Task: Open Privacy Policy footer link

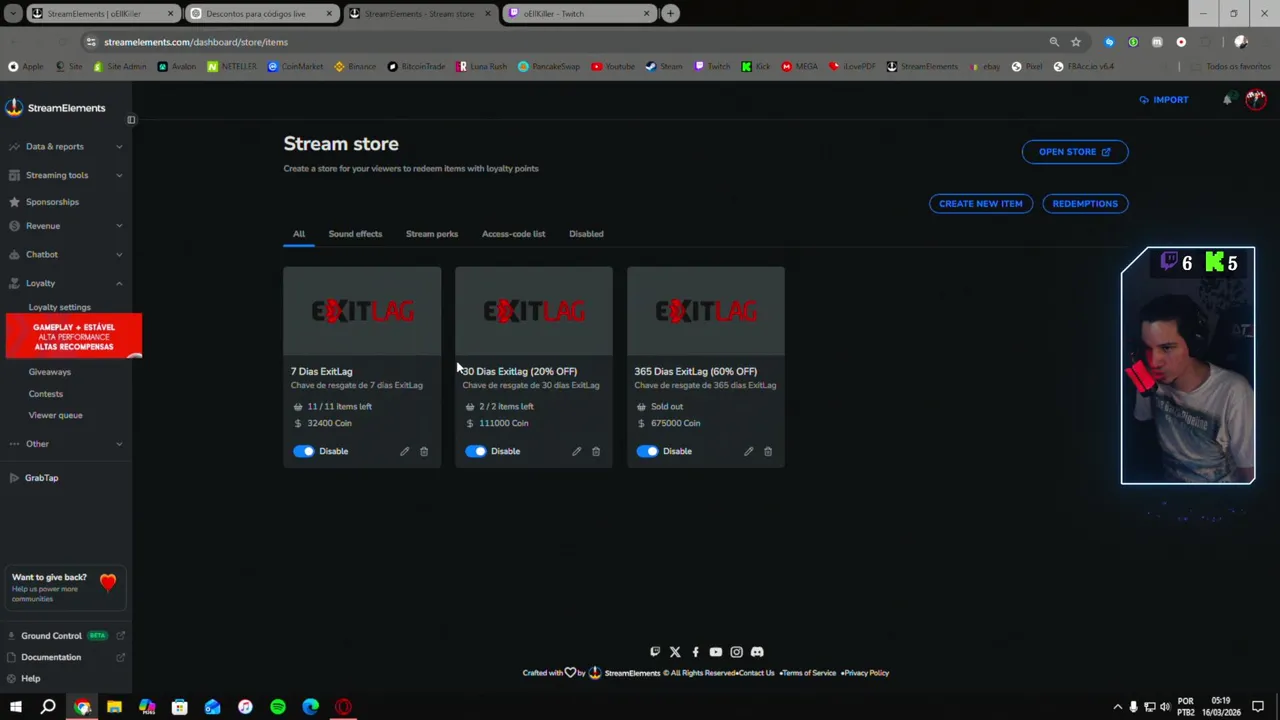Action: coord(866,673)
